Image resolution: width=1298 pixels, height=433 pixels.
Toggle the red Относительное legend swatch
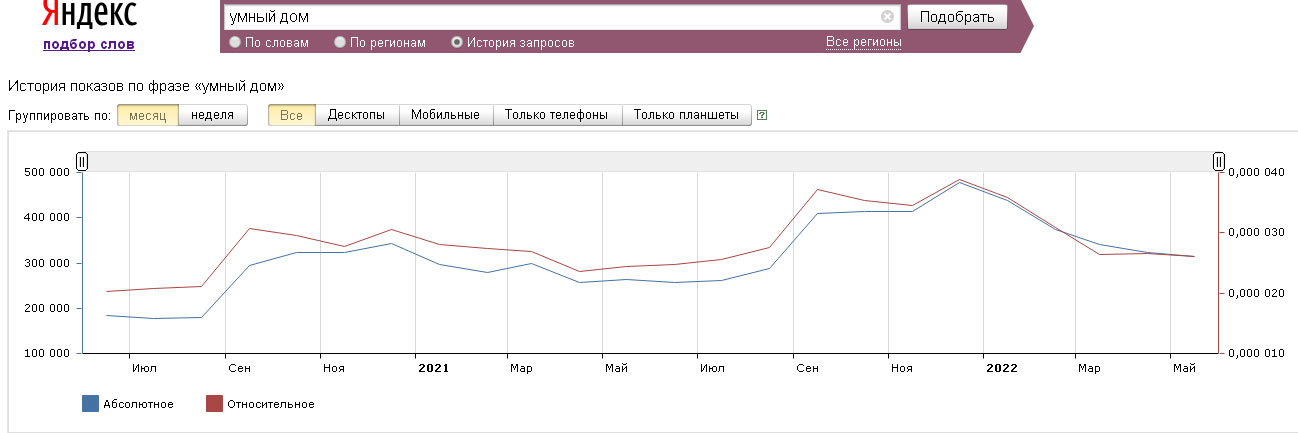[214, 404]
